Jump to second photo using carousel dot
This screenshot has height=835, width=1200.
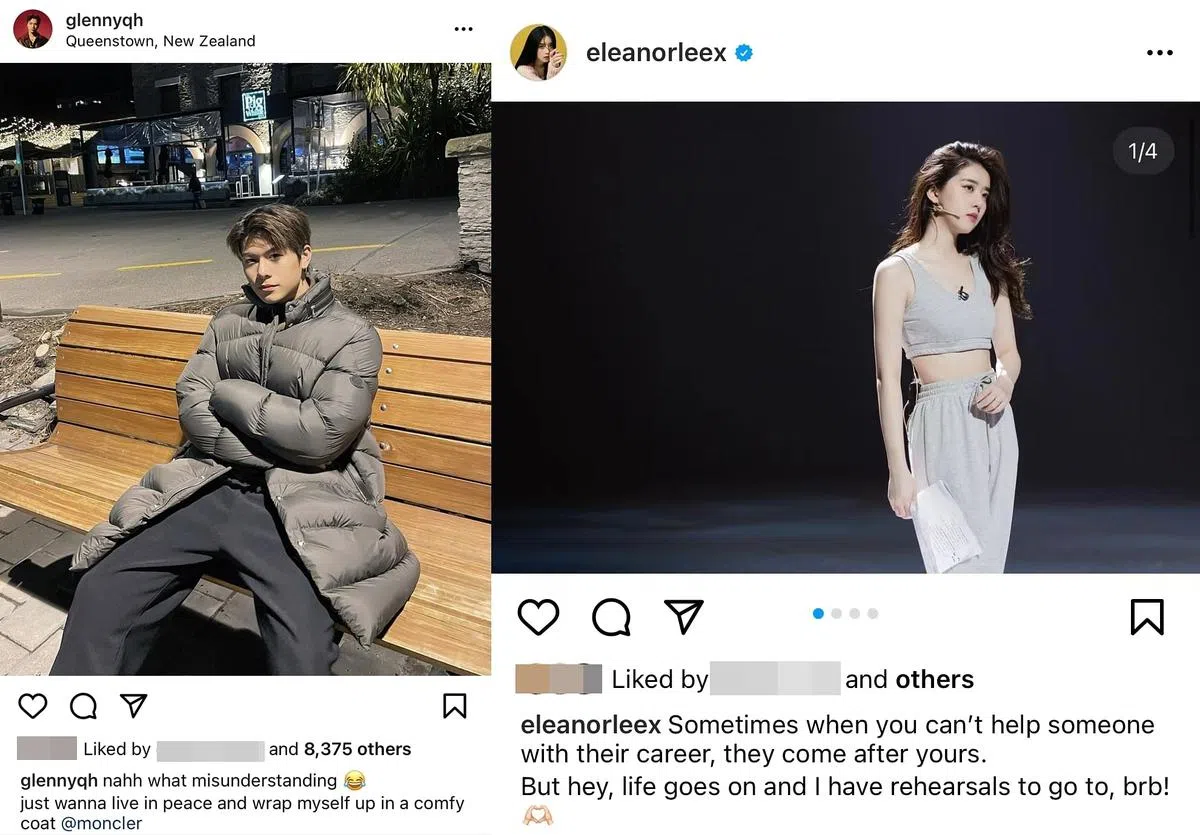click(x=836, y=614)
